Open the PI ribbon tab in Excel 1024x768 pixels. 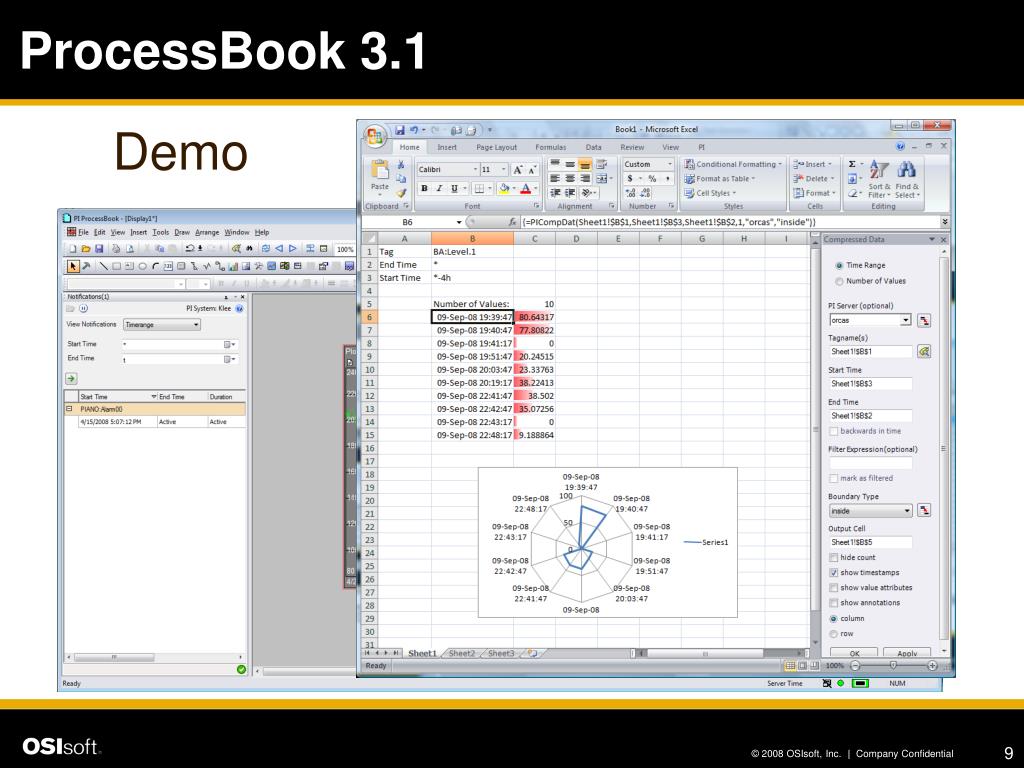701,148
